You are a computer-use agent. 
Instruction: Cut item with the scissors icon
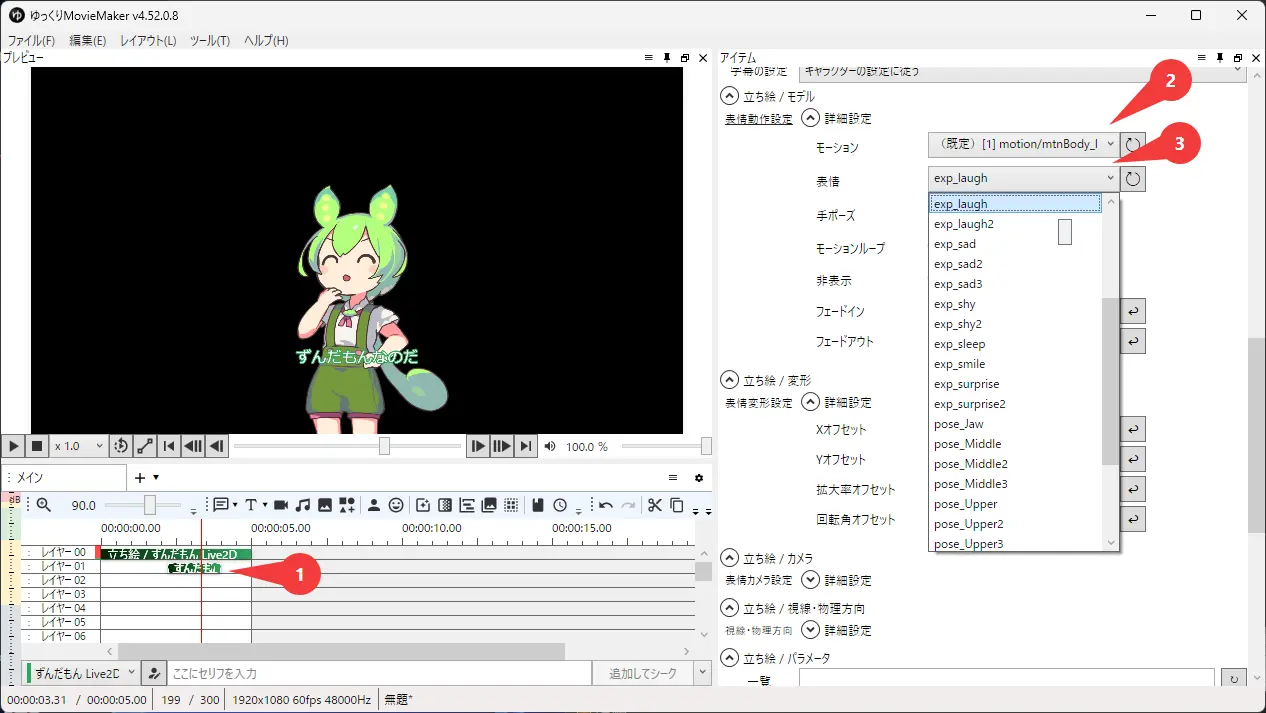point(655,505)
